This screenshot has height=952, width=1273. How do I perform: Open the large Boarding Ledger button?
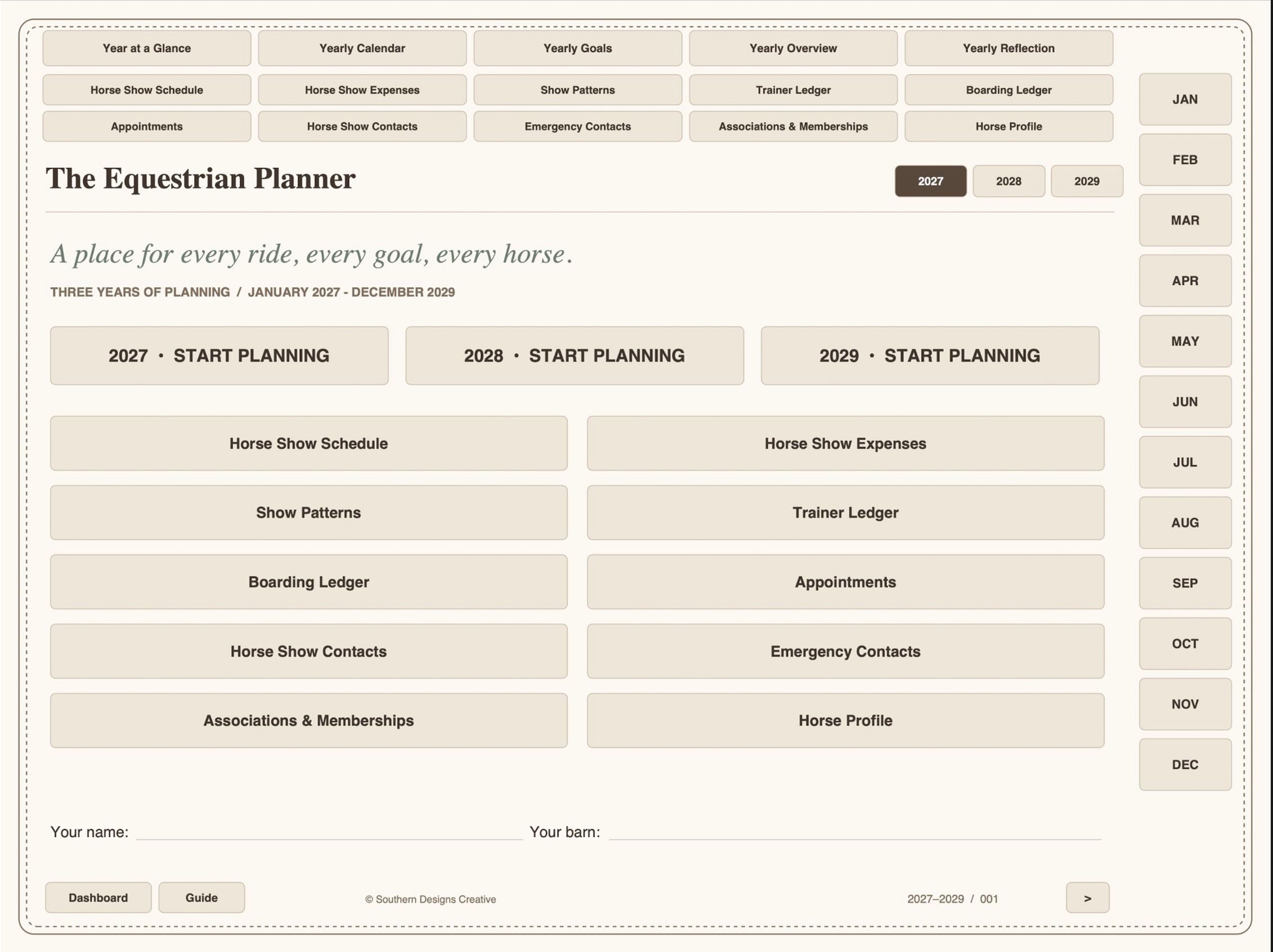pyautogui.click(x=309, y=582)
